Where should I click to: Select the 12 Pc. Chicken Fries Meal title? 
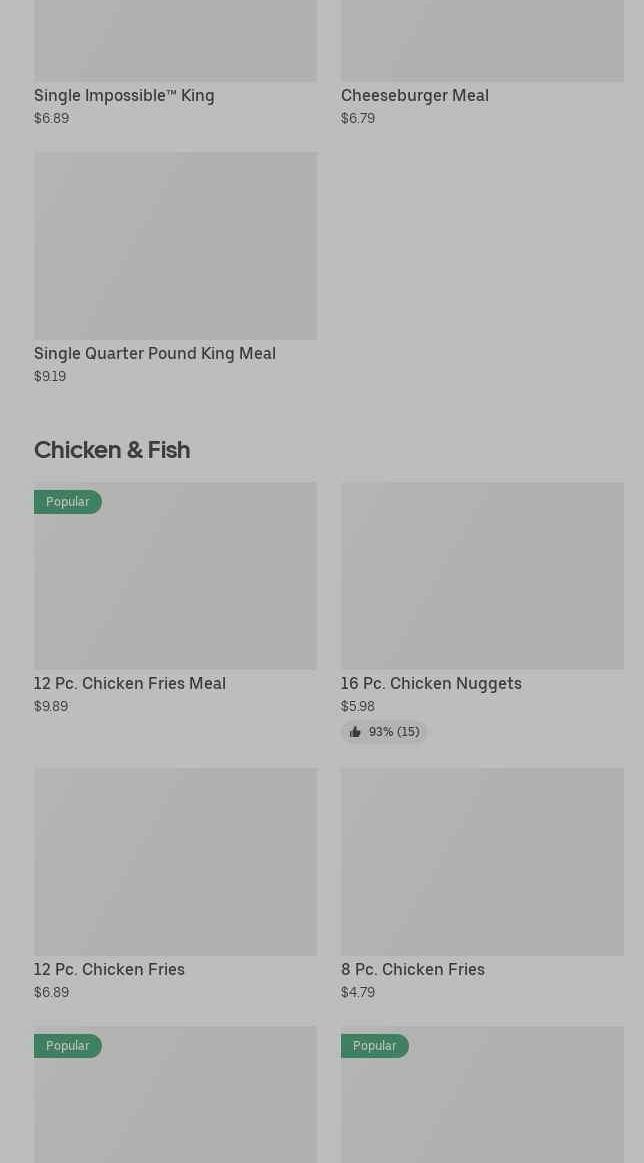(130, 684)
